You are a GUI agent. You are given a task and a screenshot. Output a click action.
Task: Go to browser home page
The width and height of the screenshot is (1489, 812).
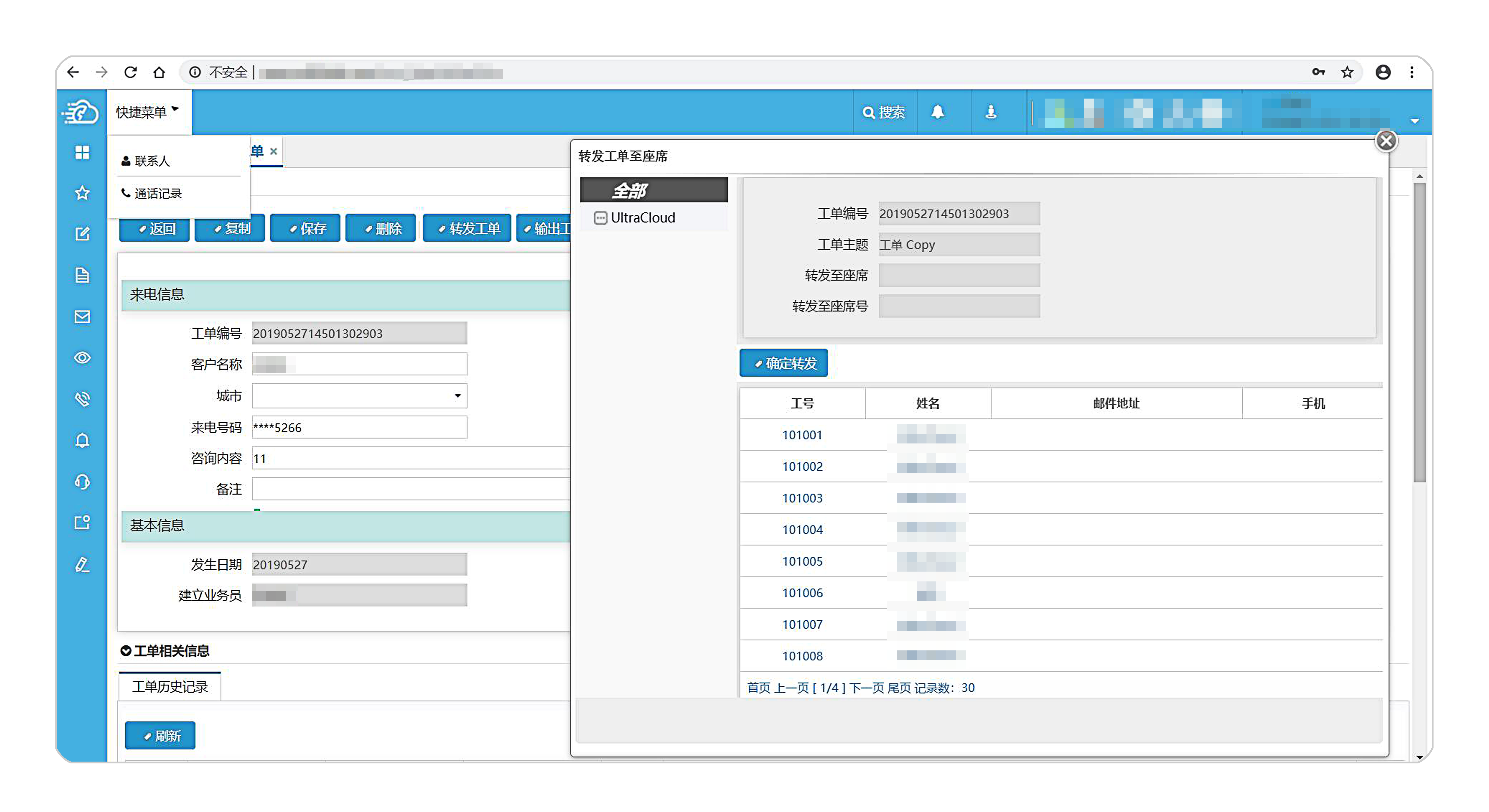click(159, 72)
